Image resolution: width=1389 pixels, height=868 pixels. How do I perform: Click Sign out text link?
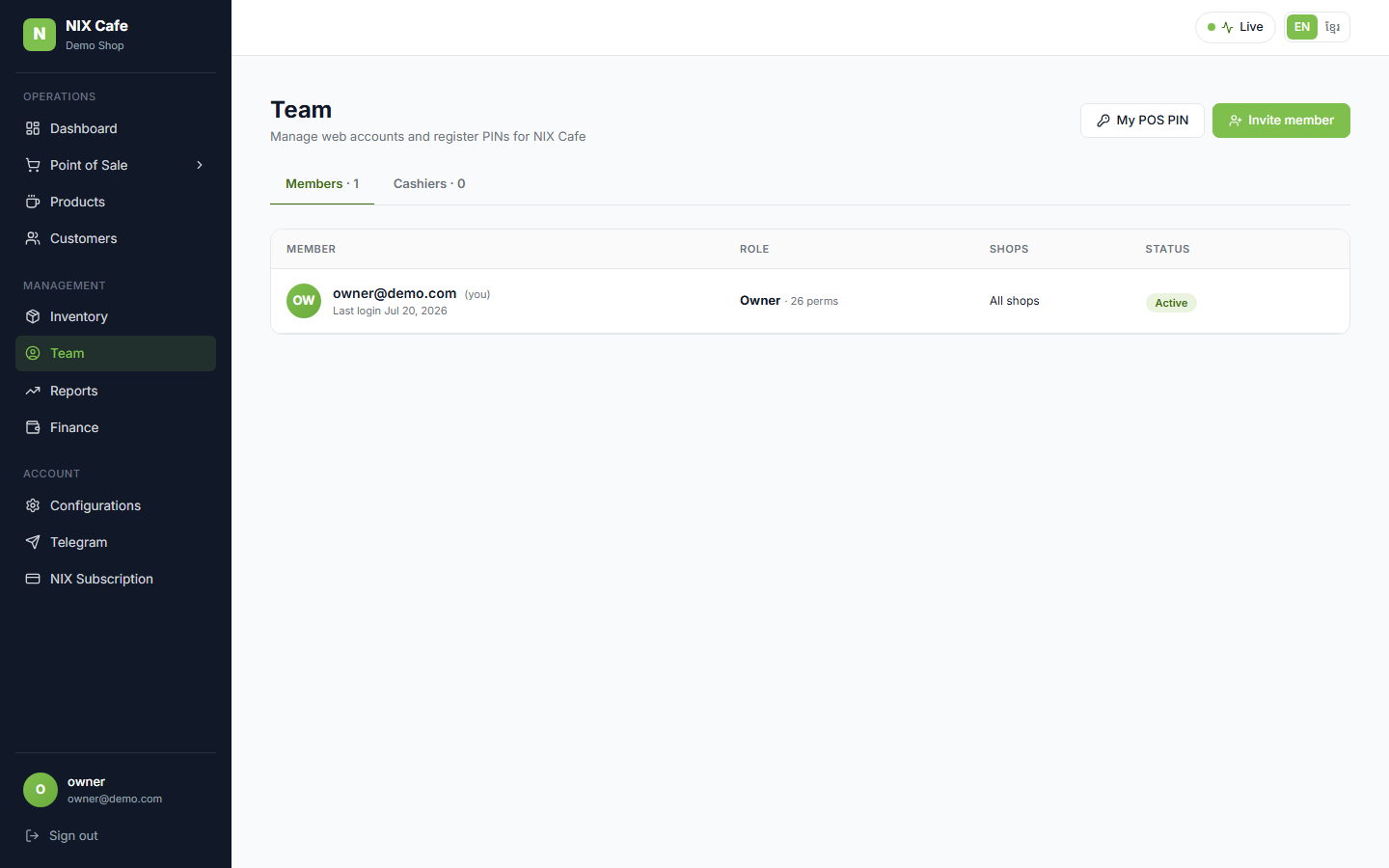[73, 835]
